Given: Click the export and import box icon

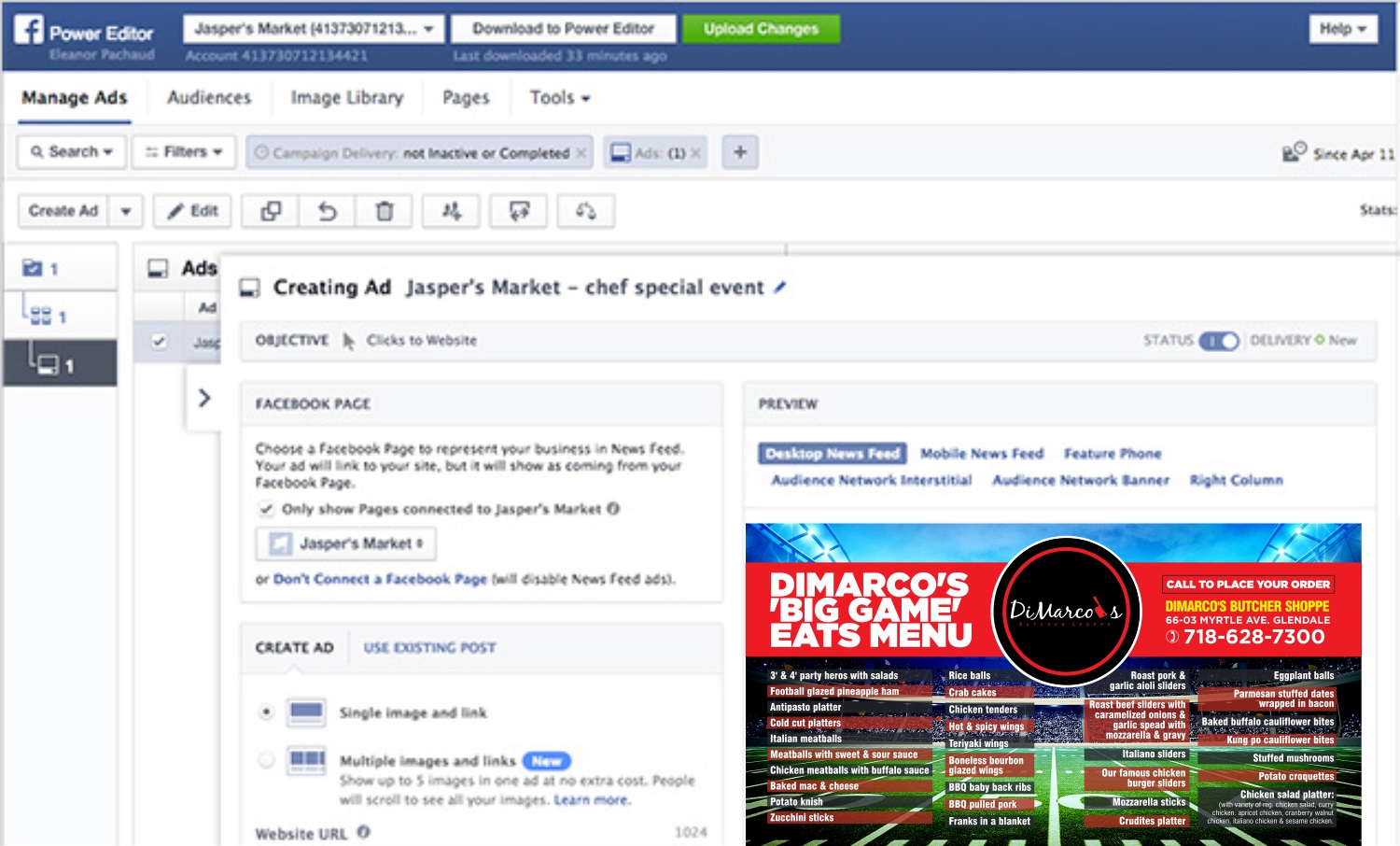Looking at the screenshot, I should [x=519, y=211].
